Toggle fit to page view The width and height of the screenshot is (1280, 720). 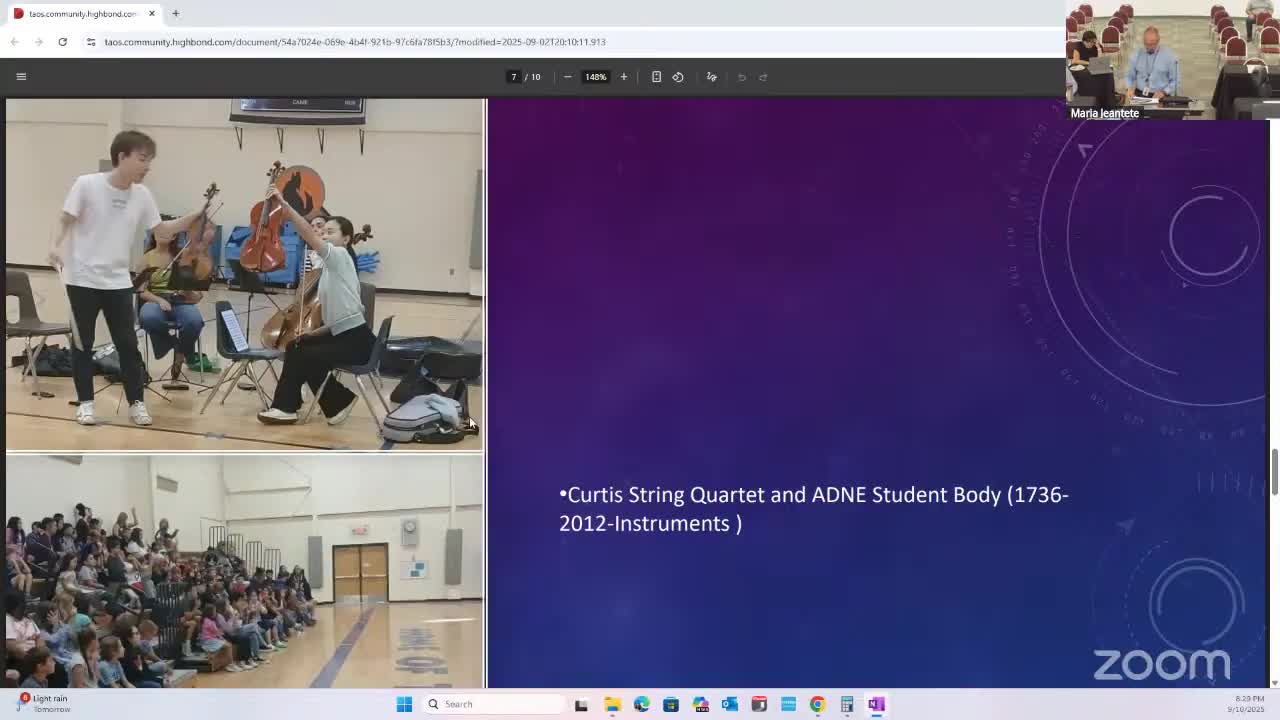point(656,77)
